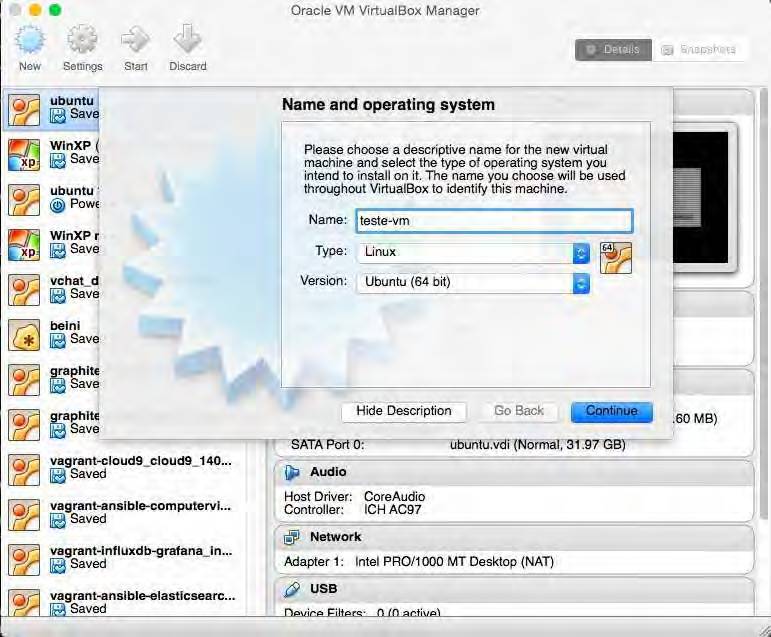Click the ubuntu.vdi (Normal, 31.97 GB) storage text
Image resolution: width=771 pixels, height=637 pixels.
tap(537, 445)
